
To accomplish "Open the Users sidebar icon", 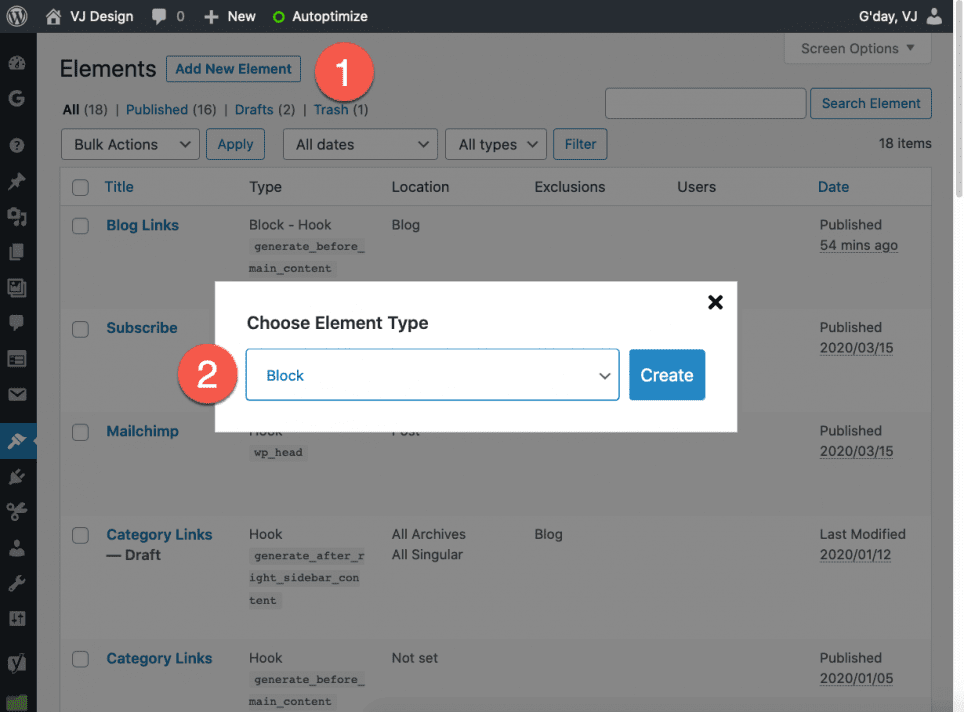I will click(x=16, y=546).
